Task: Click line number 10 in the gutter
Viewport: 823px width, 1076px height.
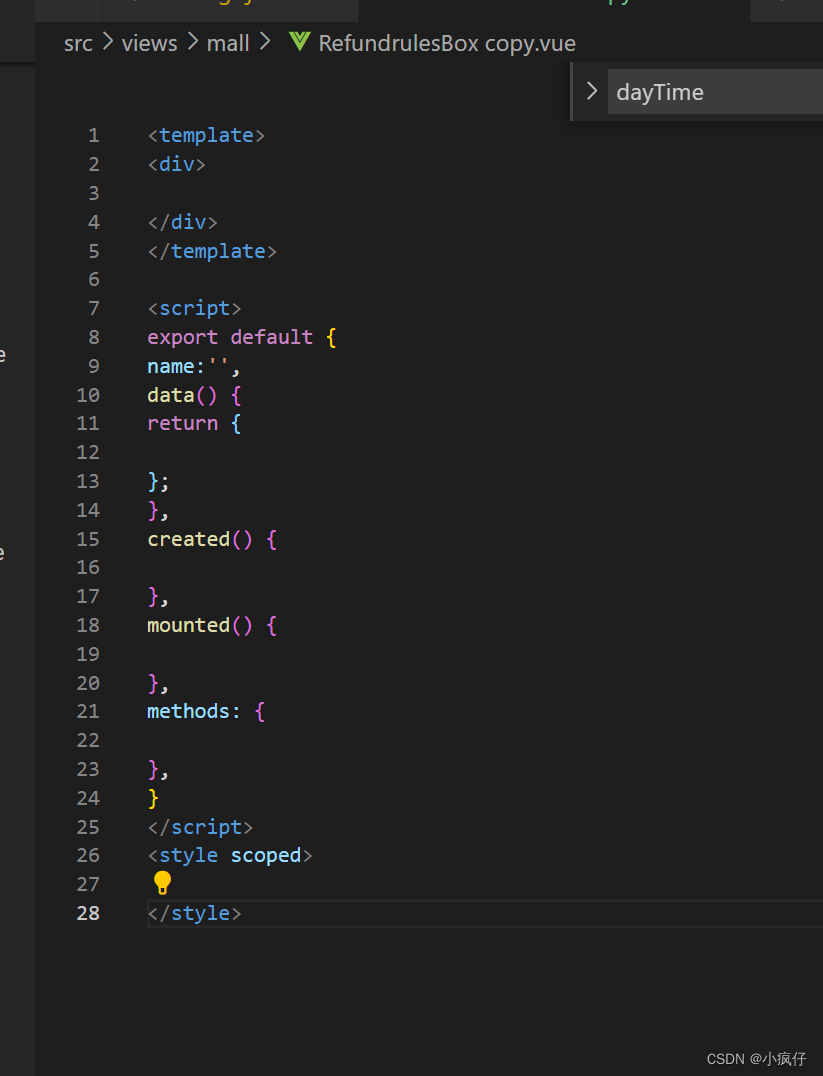Action: point(88,395)
